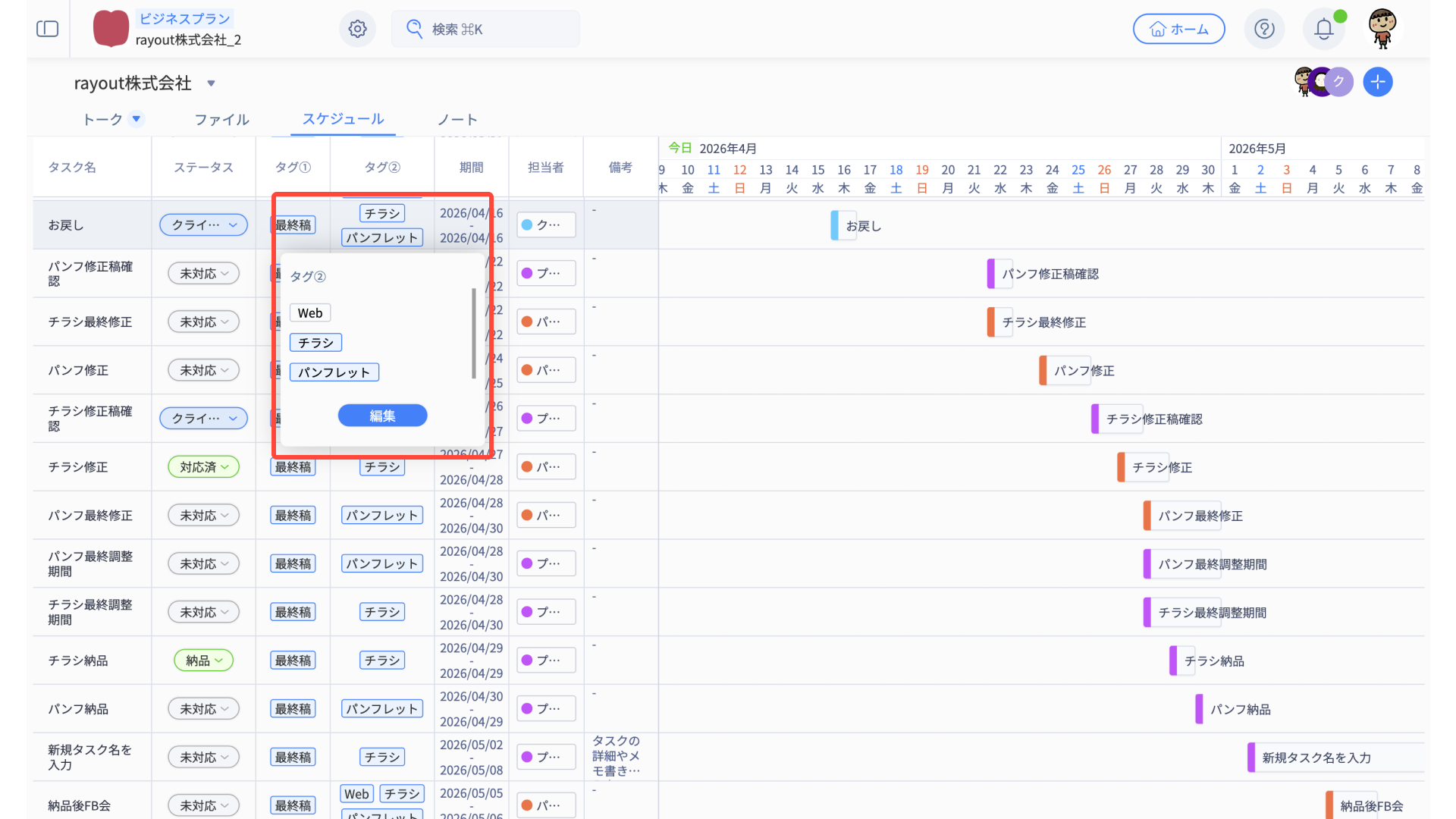Screen dimensions: 1456x819
Task: Click the 検索 search field
Action: pyautogui.click(x=485, y=29)
